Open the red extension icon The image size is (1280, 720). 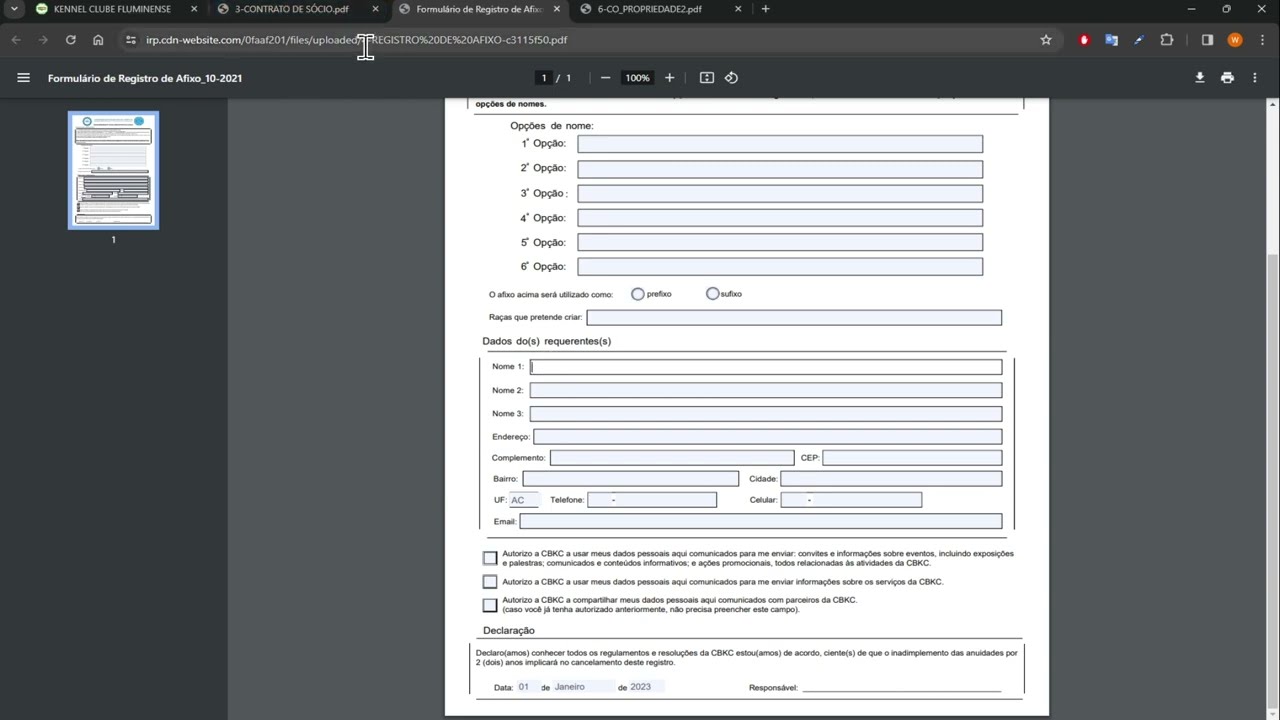(1084, 40)
